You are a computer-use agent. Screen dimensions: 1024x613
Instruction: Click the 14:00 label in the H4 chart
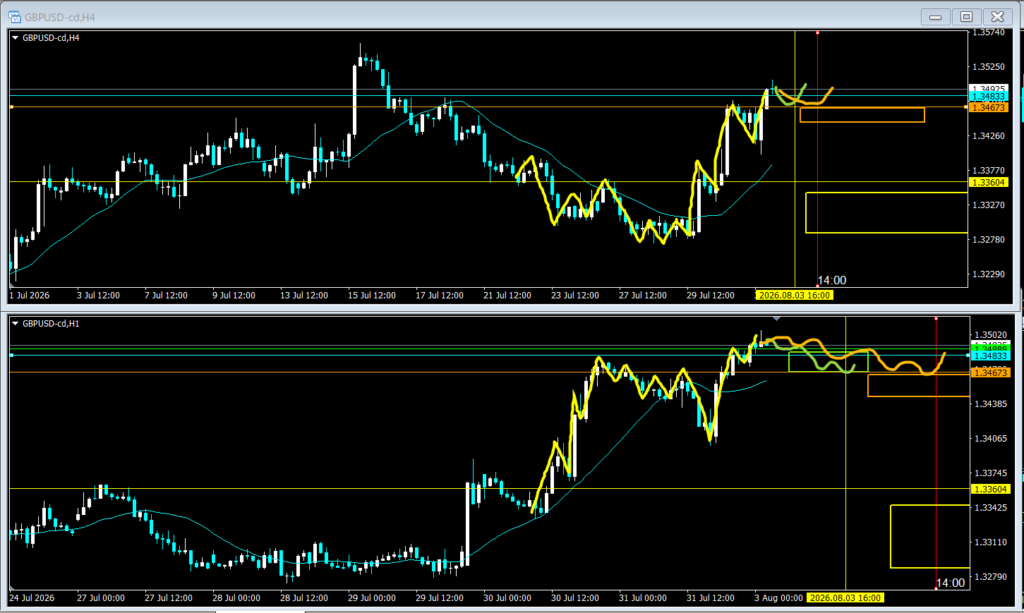coord(832,281)
